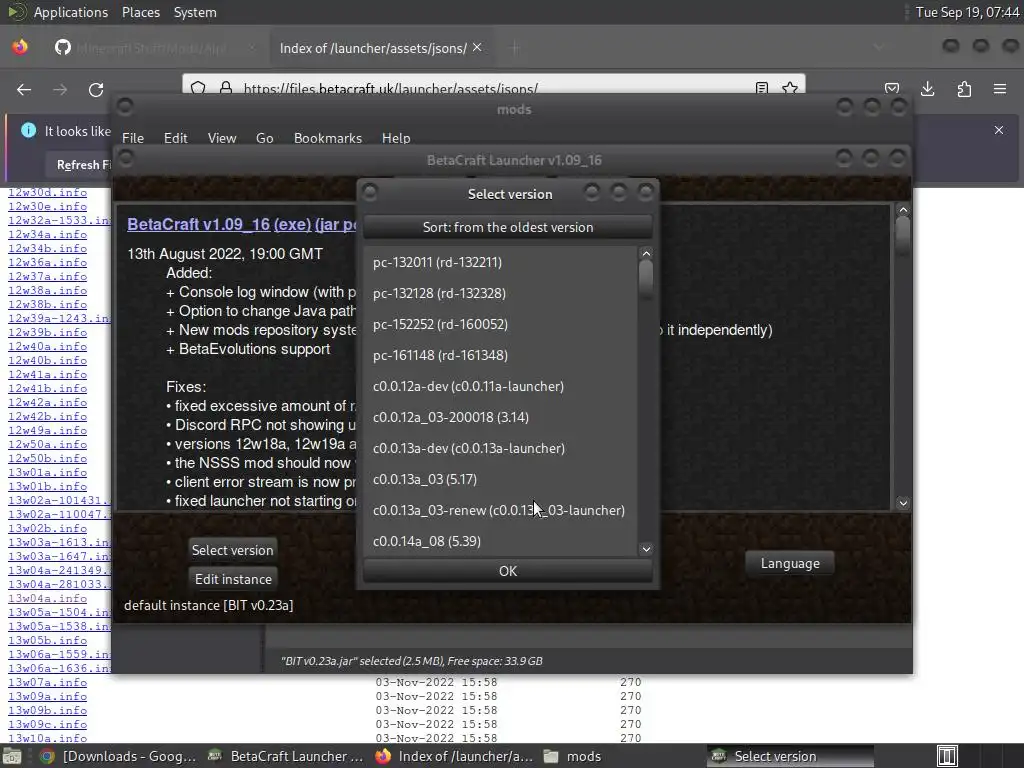The width and height of the screenshot is (1024, 768).
Task: Open Firefox hamburger menu icon
Action: [1000, 89]
